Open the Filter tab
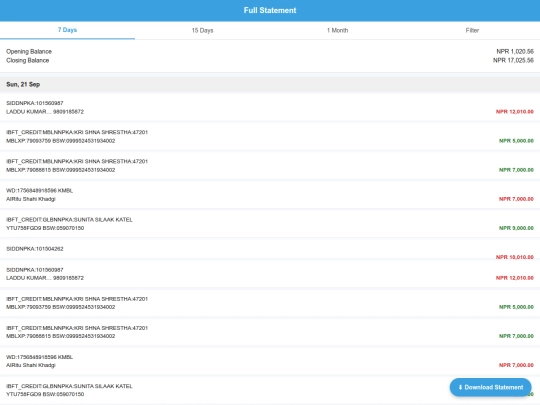 point(472,30)
